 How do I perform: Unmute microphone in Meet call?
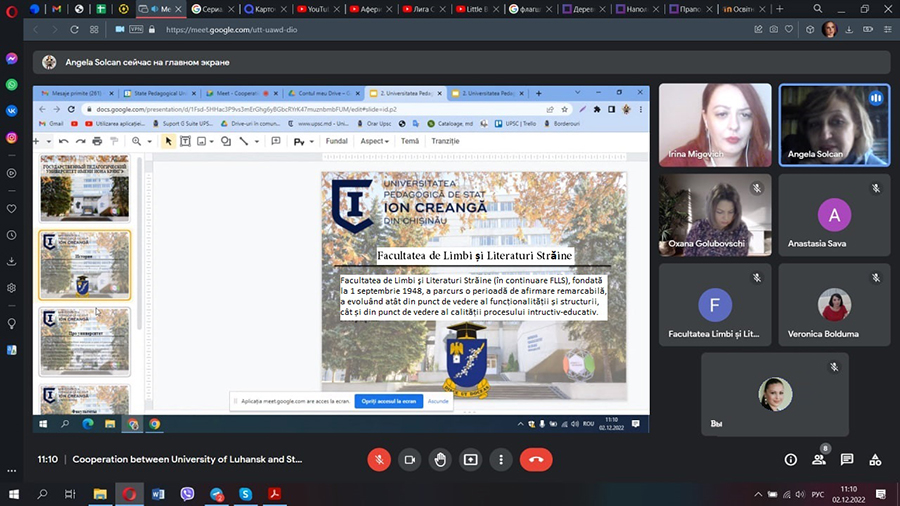(x=379, y=460)
